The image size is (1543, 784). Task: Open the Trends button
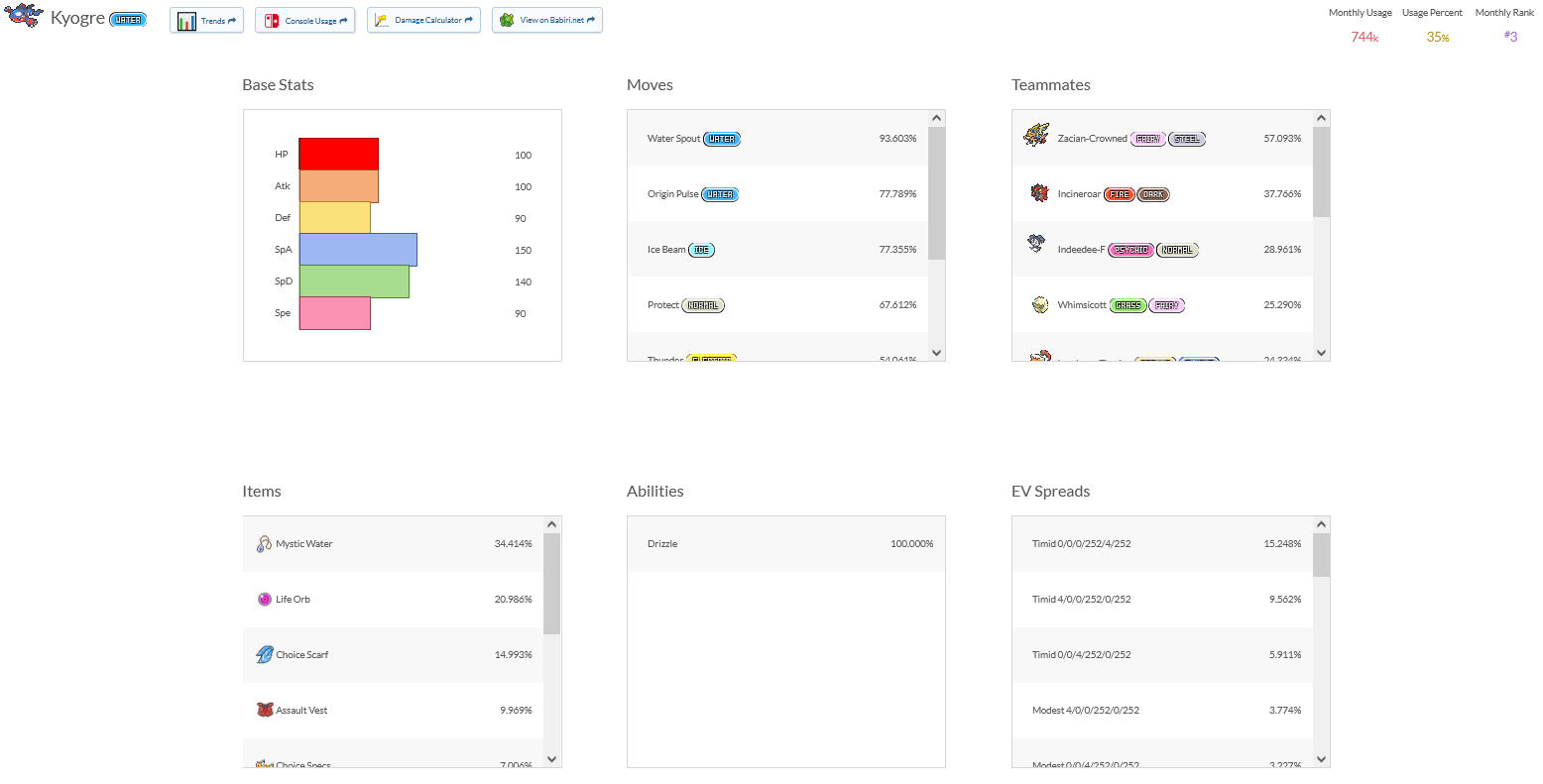click(x=206, y=20)
